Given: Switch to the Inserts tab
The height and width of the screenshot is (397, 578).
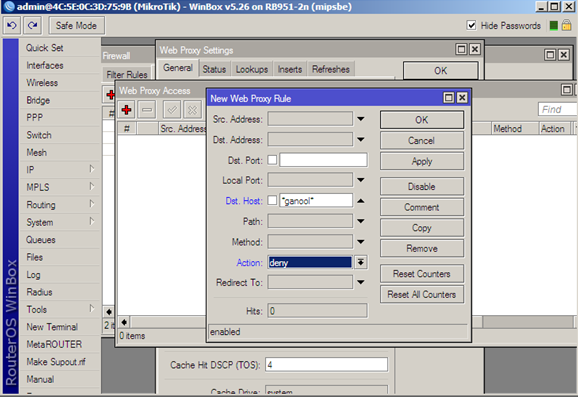Looking at the screenshot, I should click(x=290, y=69).
